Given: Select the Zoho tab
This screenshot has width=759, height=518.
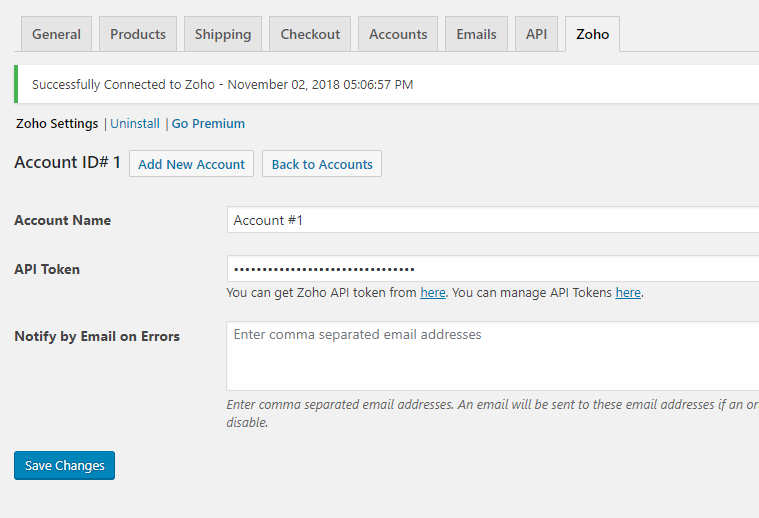Looking at the screenshot, I should click(x=592, y=34).
